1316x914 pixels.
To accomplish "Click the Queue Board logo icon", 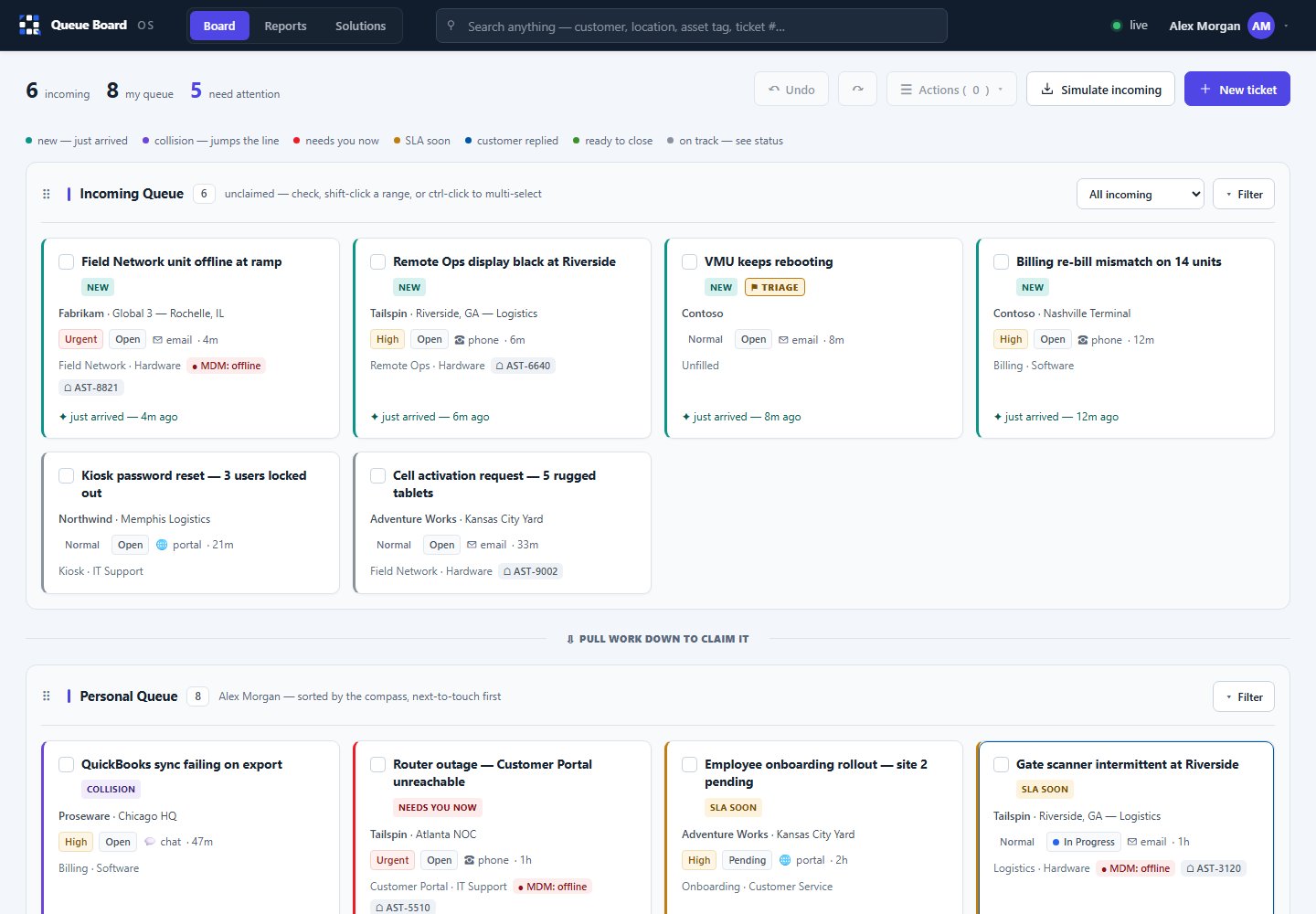I will coord(29,25).
